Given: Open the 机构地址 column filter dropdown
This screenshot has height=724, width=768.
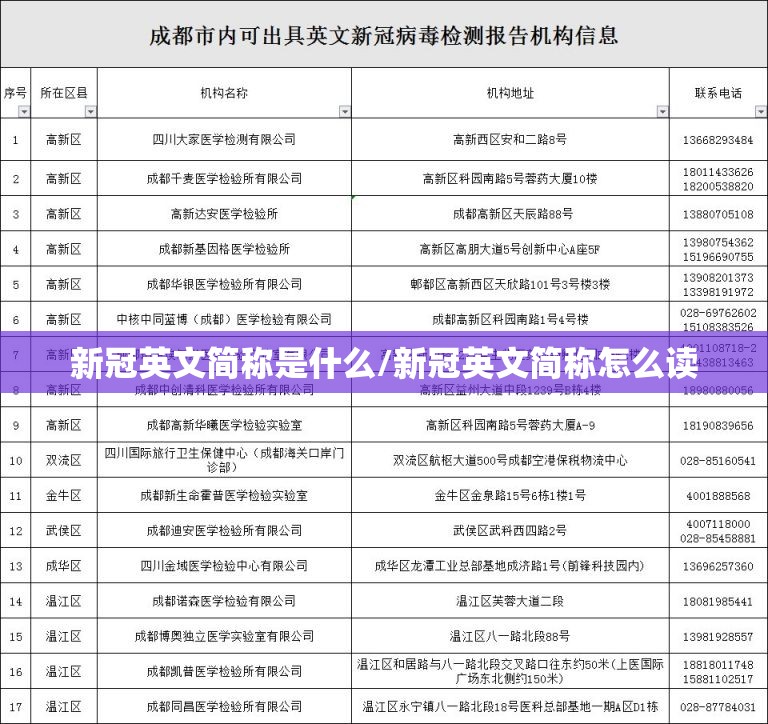Looking at the screenshot, I should (x=663, y=112).
